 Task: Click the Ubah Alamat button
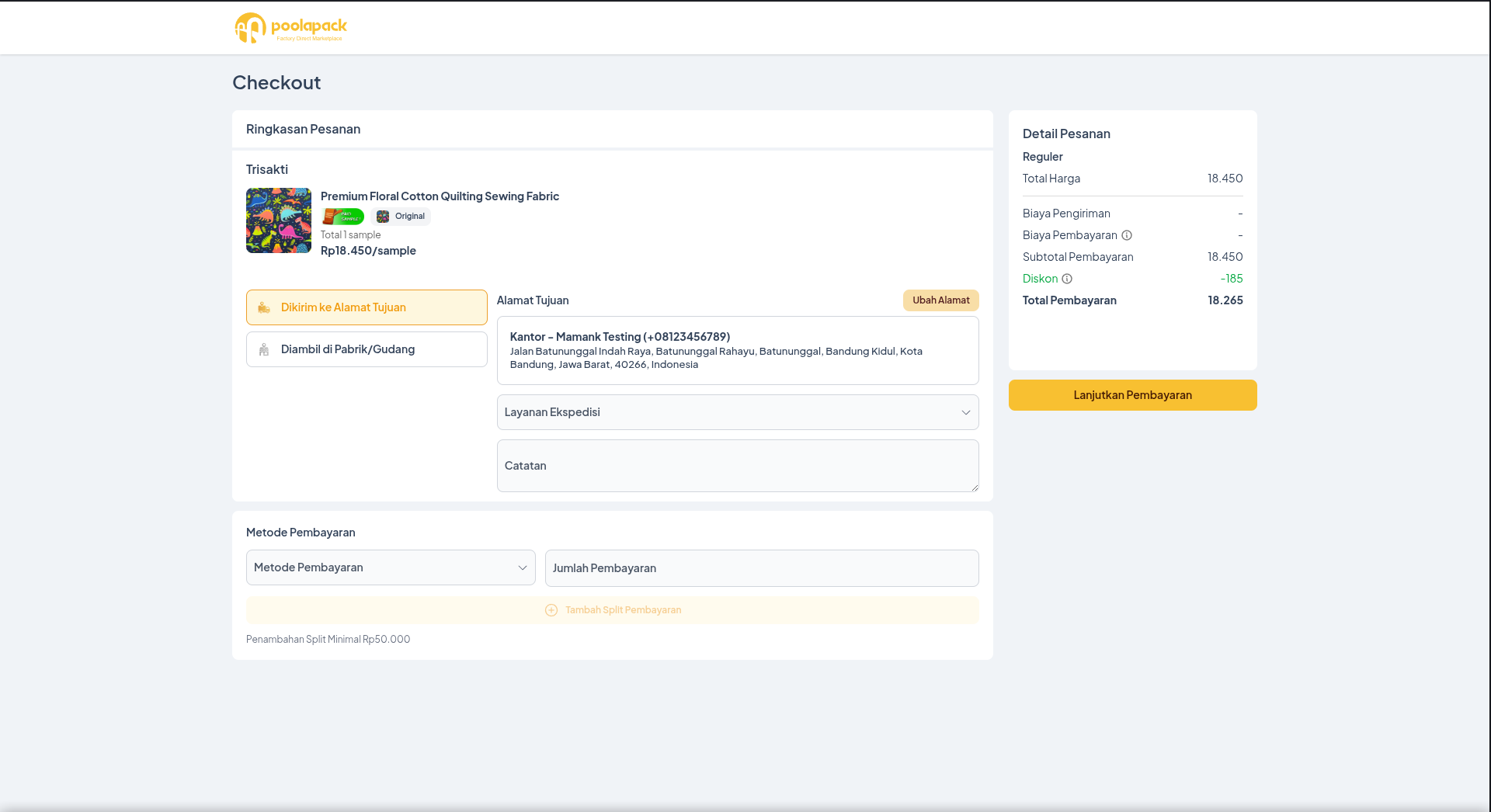pyautogui.click(x=941, y=300)
